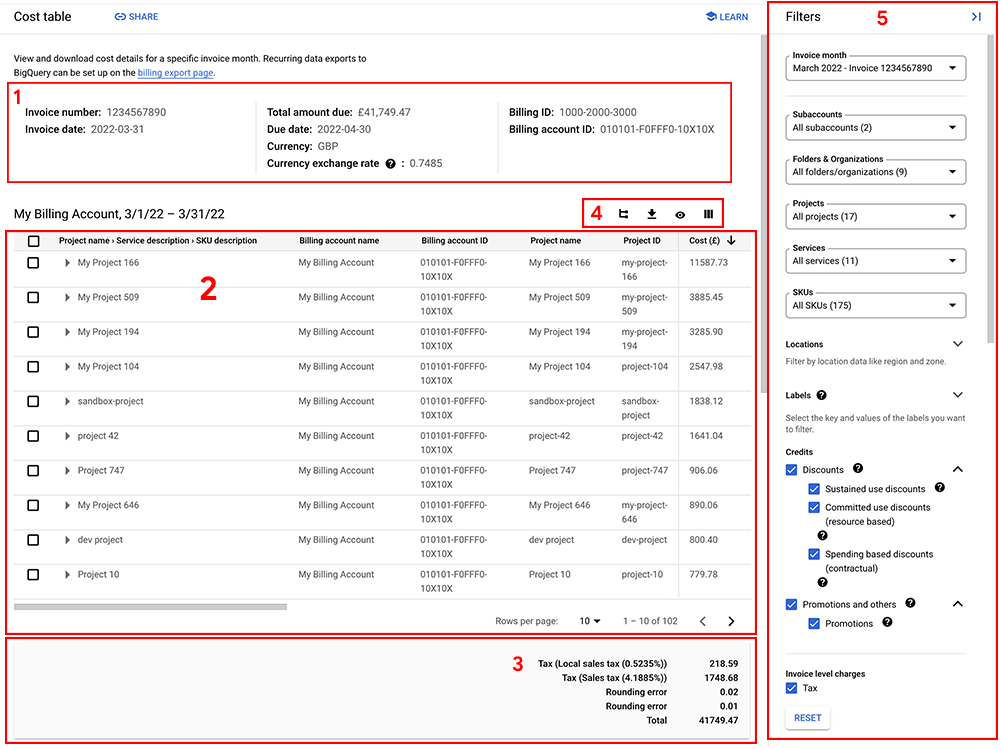Click the help icon beside Labels
The width and height of the screenshot is (1000, 749).
pyautogui.click(x=821, y=396)
